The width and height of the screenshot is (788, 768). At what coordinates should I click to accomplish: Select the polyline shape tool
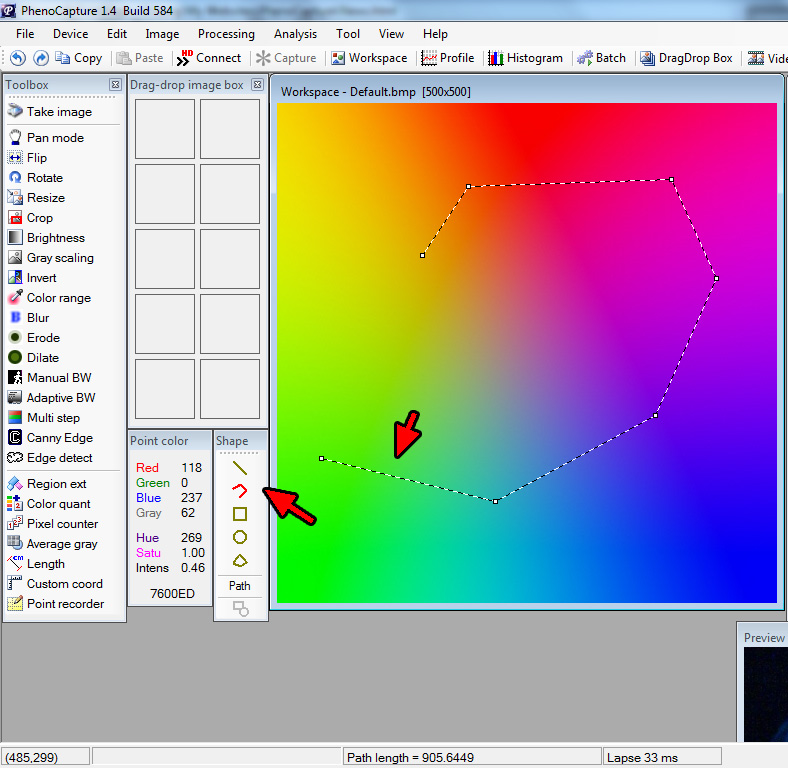tap(240, 490)
